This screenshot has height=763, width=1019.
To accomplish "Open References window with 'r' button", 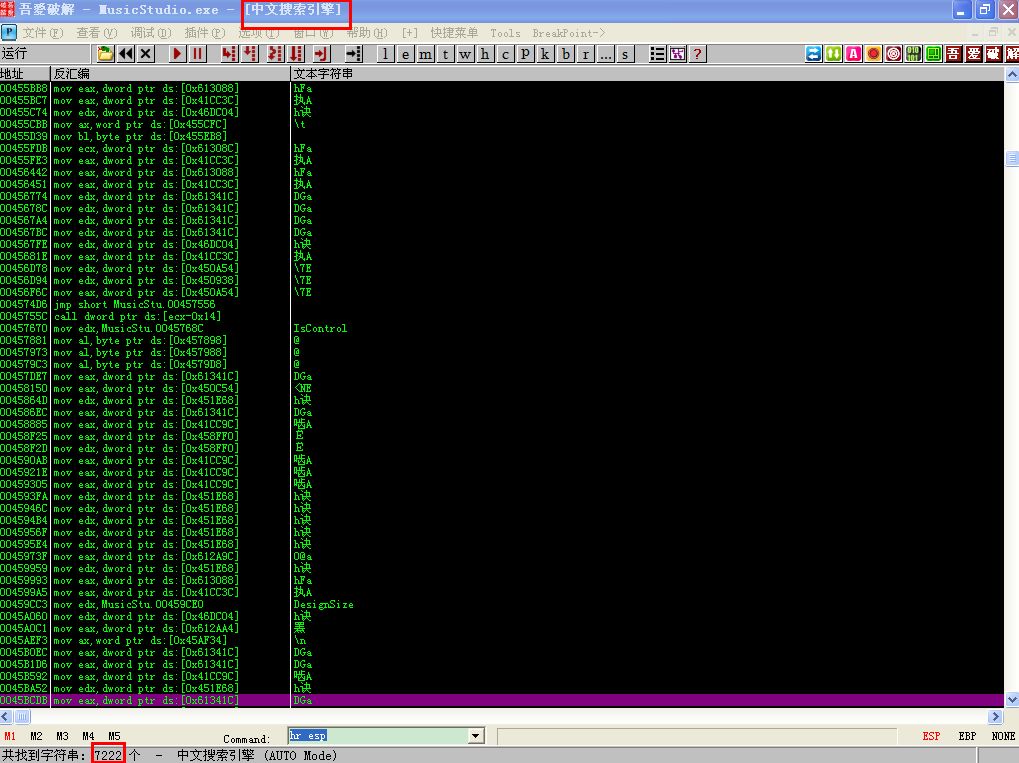I will pos(586,54).
